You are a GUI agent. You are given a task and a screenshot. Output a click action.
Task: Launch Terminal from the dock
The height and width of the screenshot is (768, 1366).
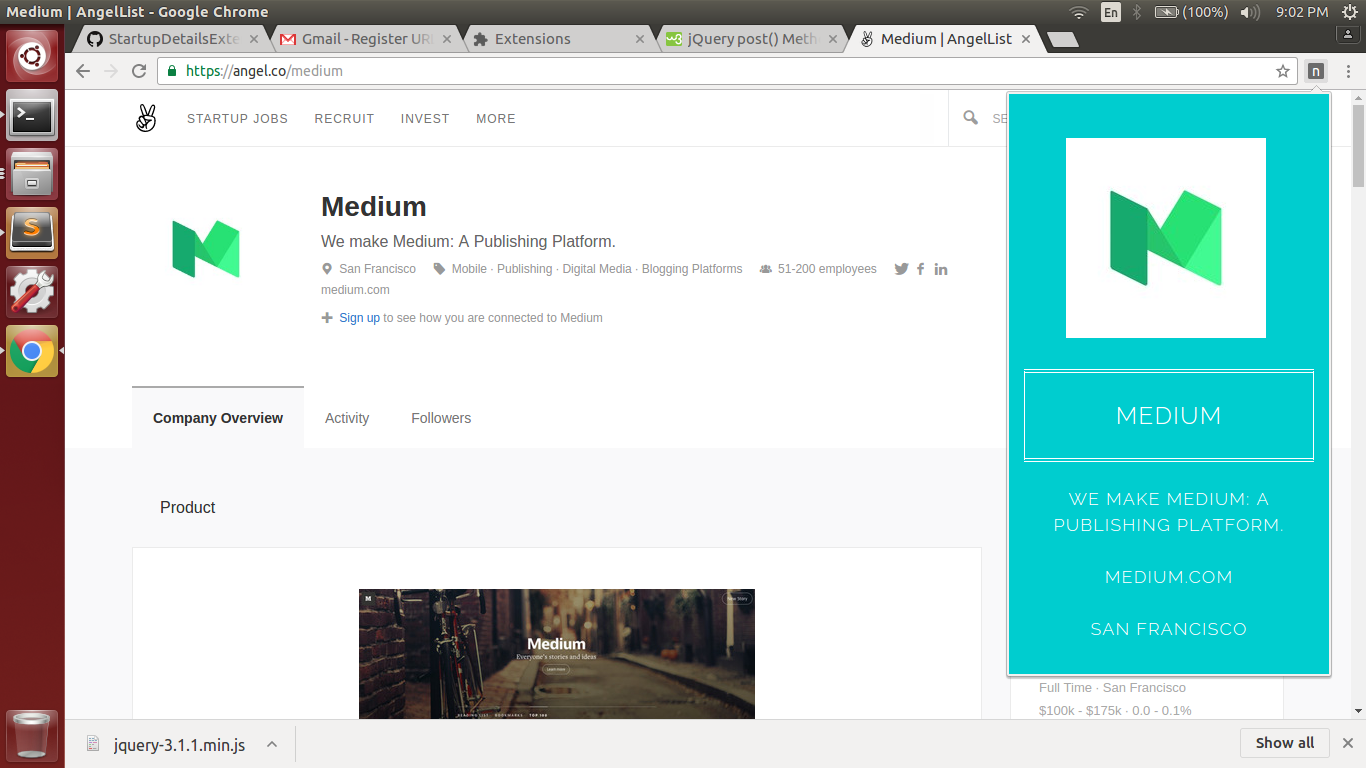[x=32, y=116]
